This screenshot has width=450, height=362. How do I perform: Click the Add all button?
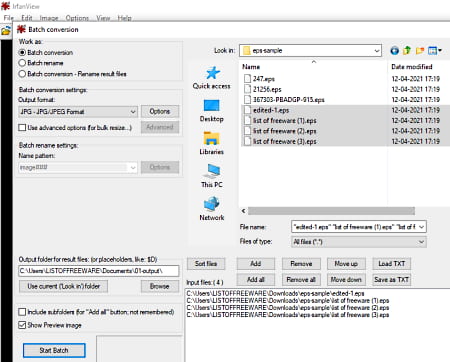[x=256, y=280]
